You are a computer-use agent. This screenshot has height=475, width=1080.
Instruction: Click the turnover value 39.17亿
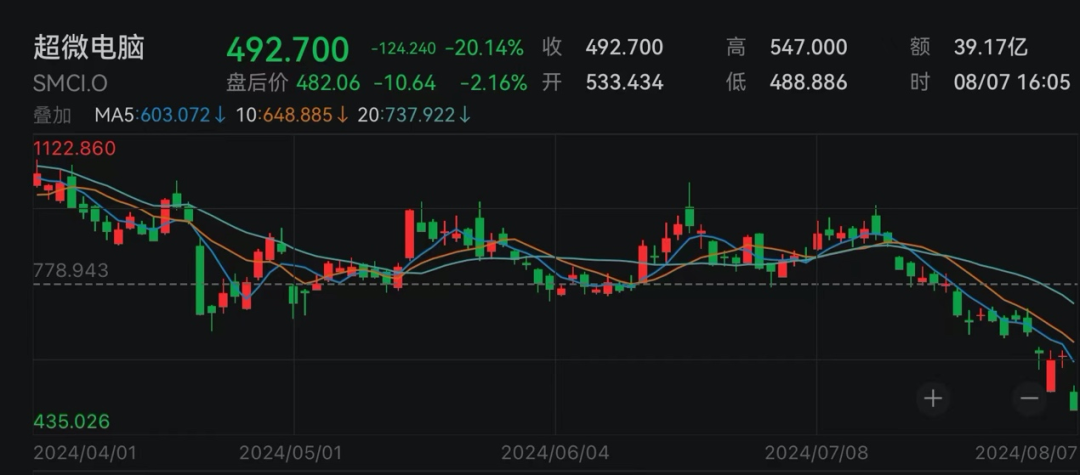(x=990, y=48)
